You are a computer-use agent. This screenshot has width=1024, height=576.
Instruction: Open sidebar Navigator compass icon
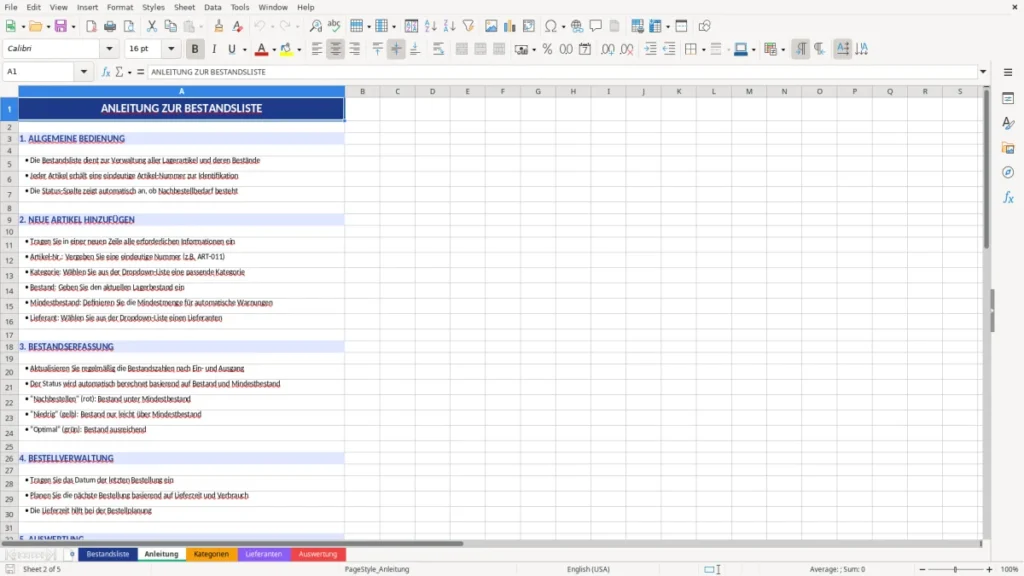click(x=1008, y=172)
